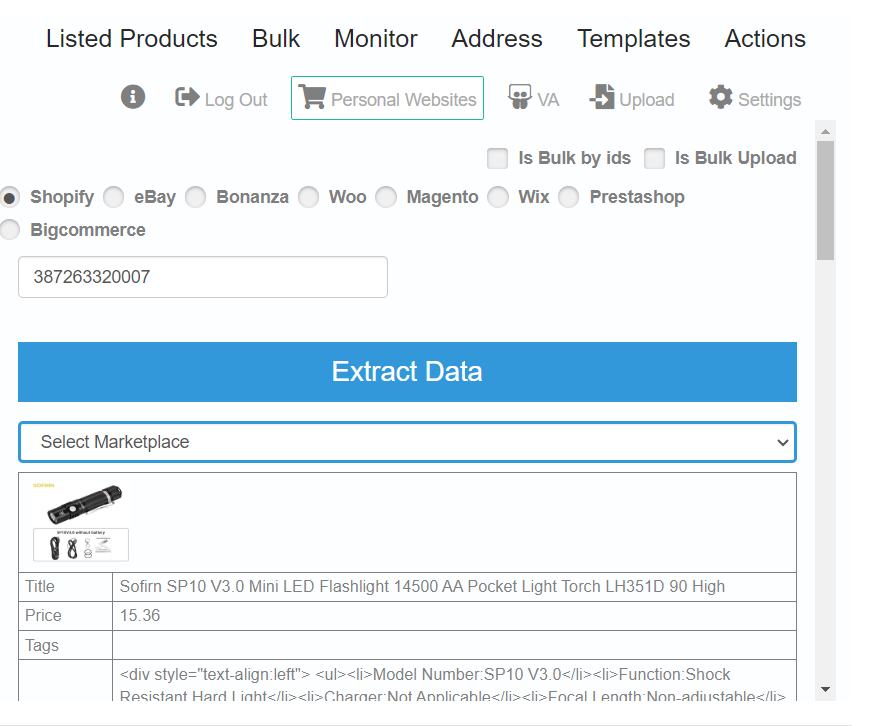Select the Shopify radio button

click(x=10, y=197)
